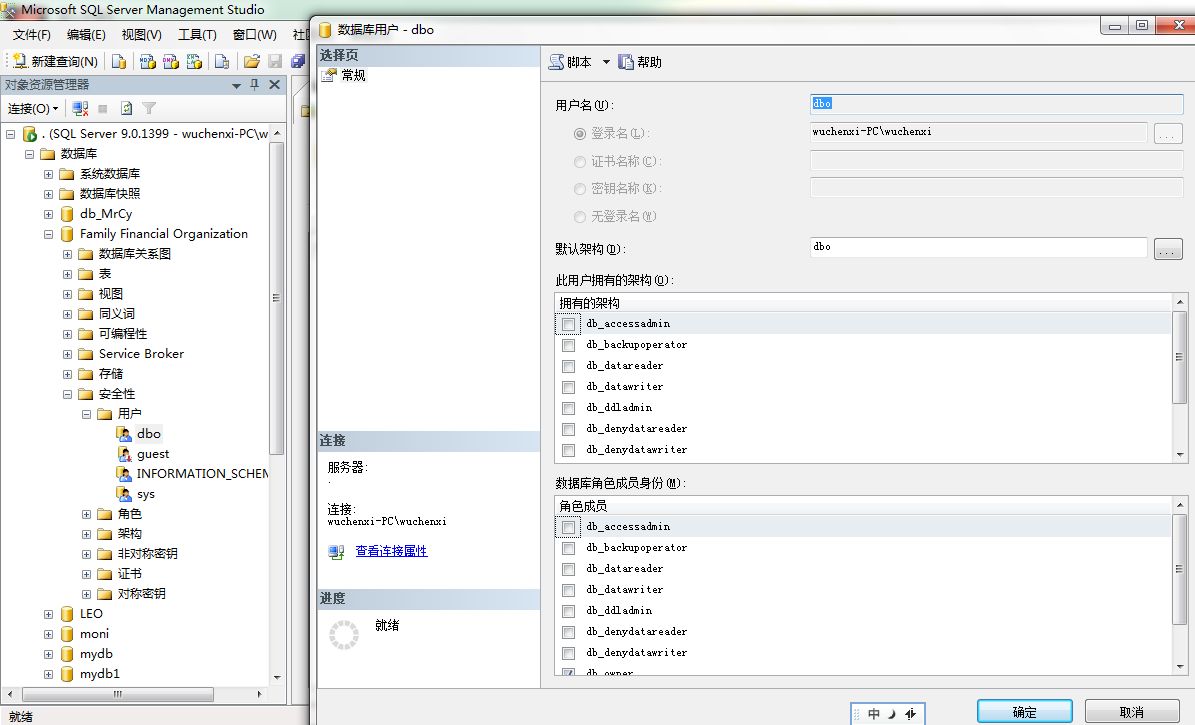Check db_datawriter under role members
The height and width of the screenshot is (725, 1195).
(x=569, y=590)
